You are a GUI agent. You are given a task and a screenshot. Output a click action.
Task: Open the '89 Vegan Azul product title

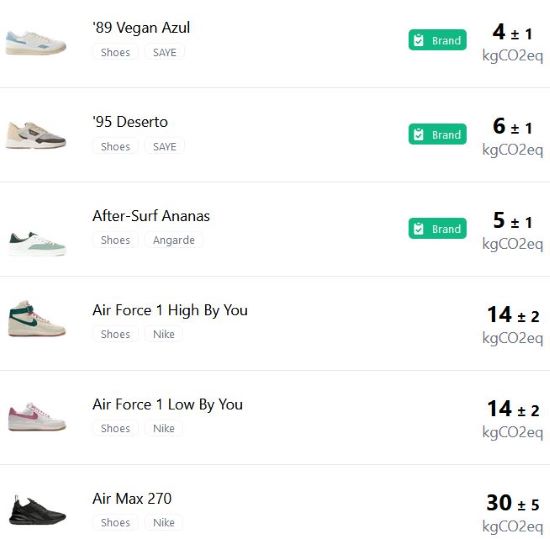pos(141,28)
